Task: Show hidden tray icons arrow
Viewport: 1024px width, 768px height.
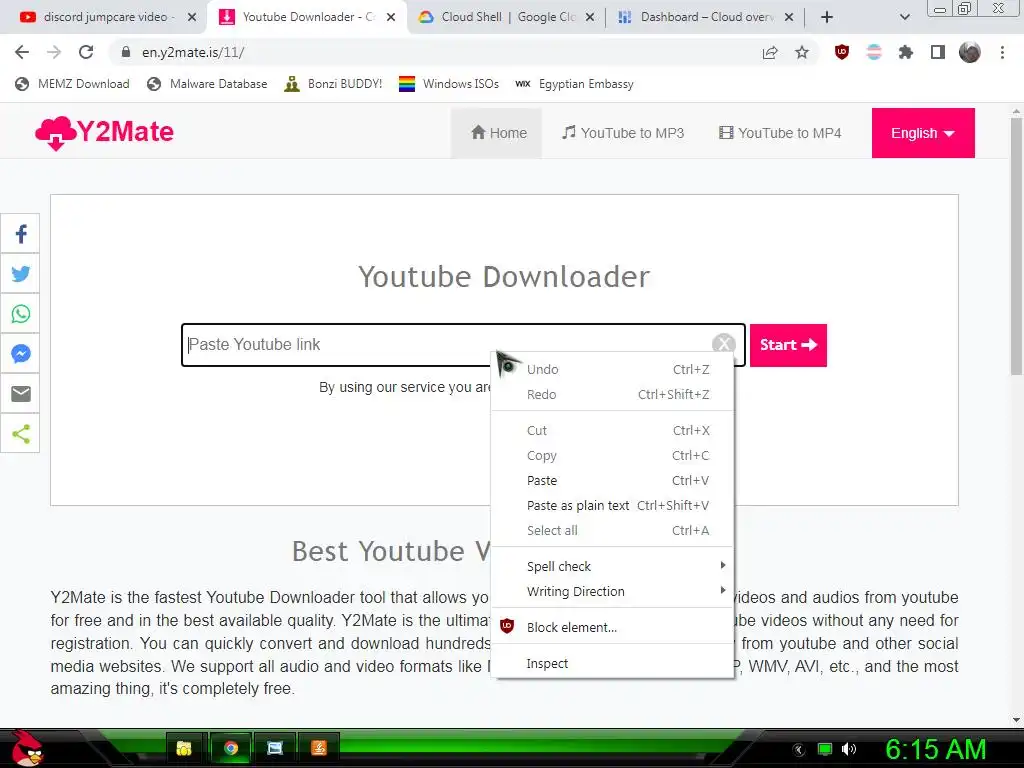Action: point(798,750)
